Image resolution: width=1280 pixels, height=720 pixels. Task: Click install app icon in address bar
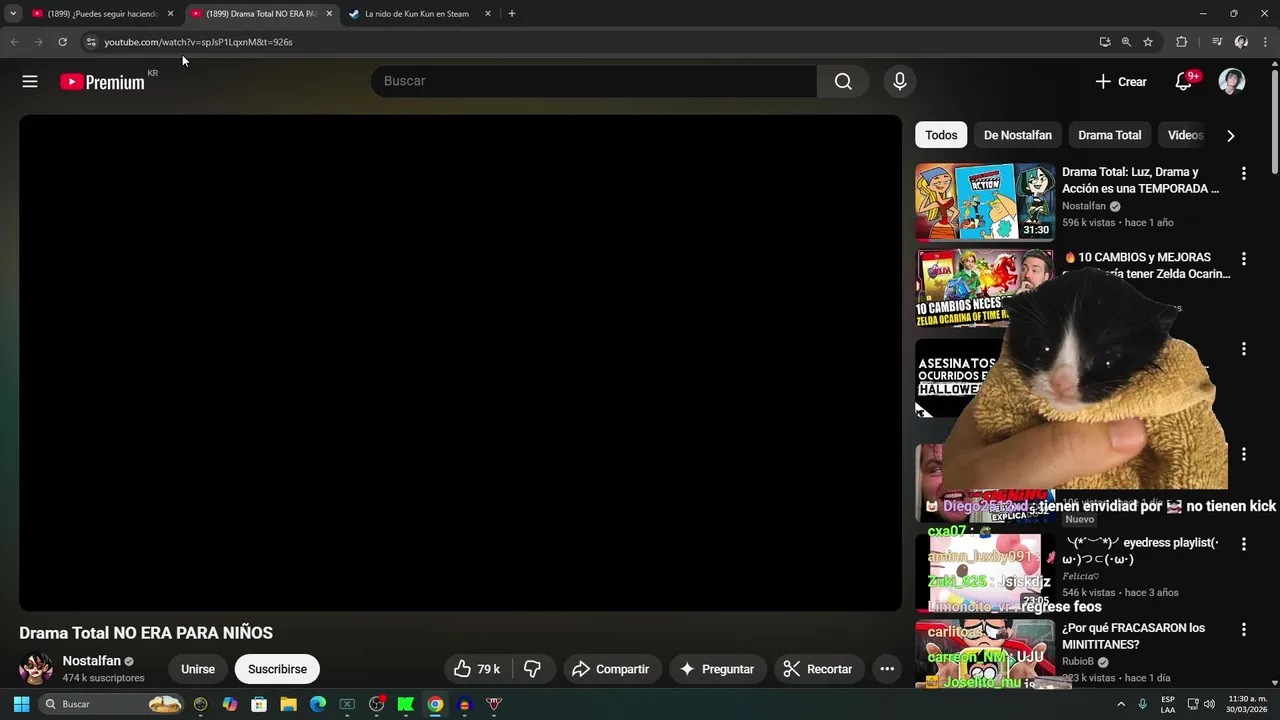(x=1105, y=42)
